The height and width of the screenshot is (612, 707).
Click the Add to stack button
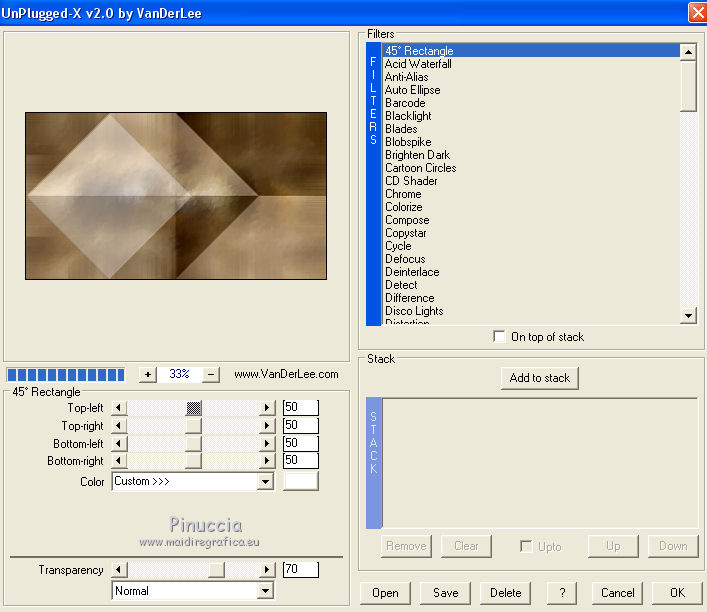(x=540, y=378)
